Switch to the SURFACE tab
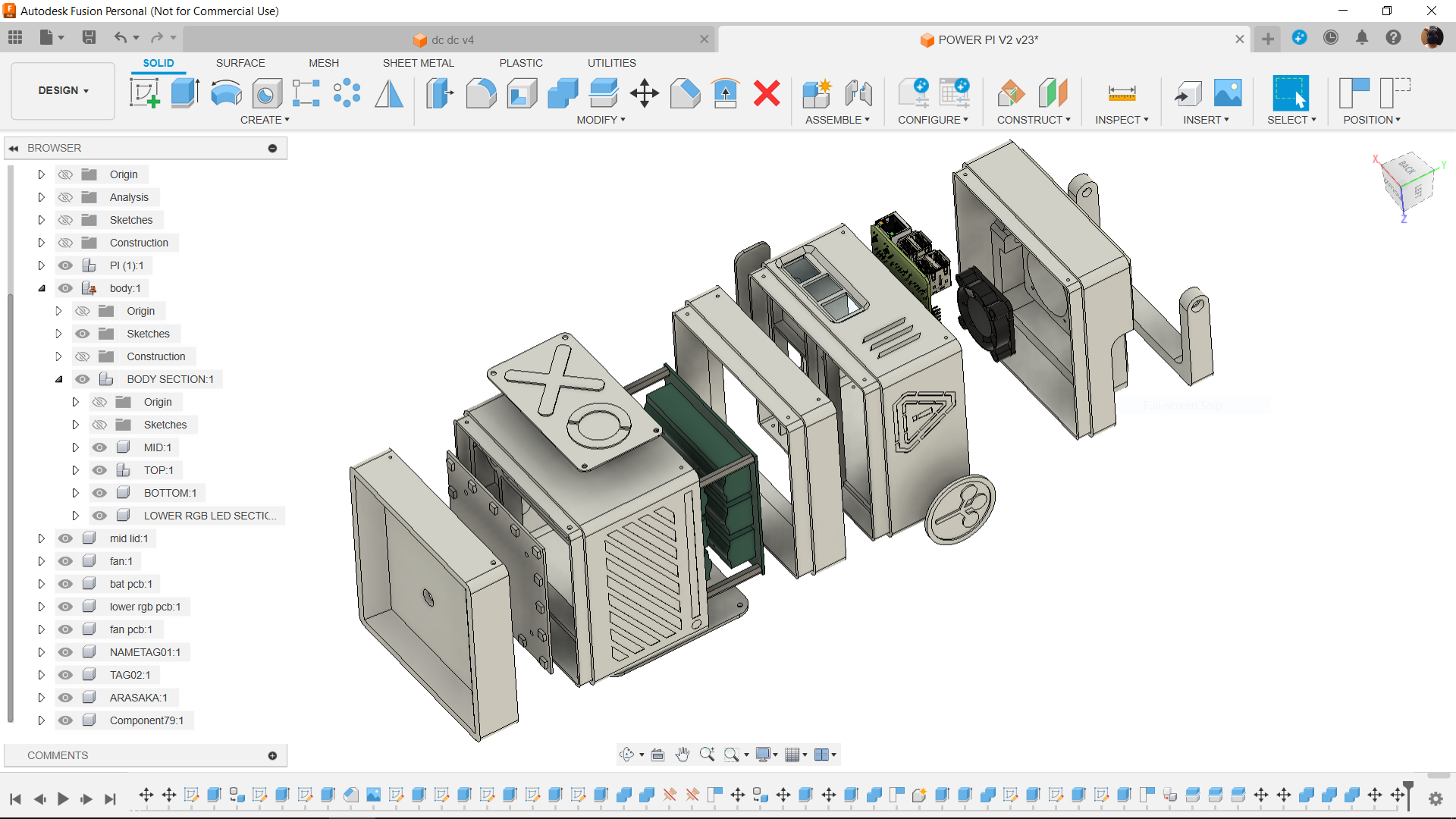The image size is (1456, 819). pyautogui.click(x=240, y=63)
